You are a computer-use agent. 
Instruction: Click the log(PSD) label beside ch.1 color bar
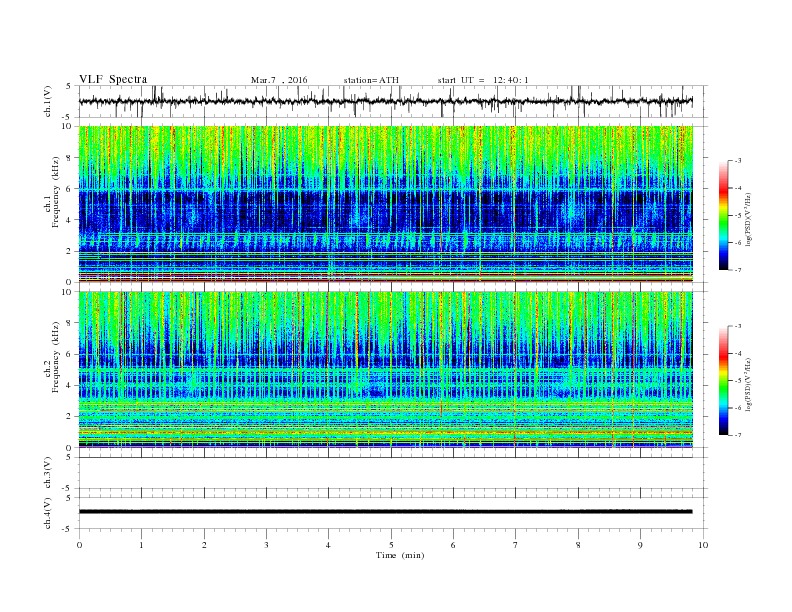point(748,220)
